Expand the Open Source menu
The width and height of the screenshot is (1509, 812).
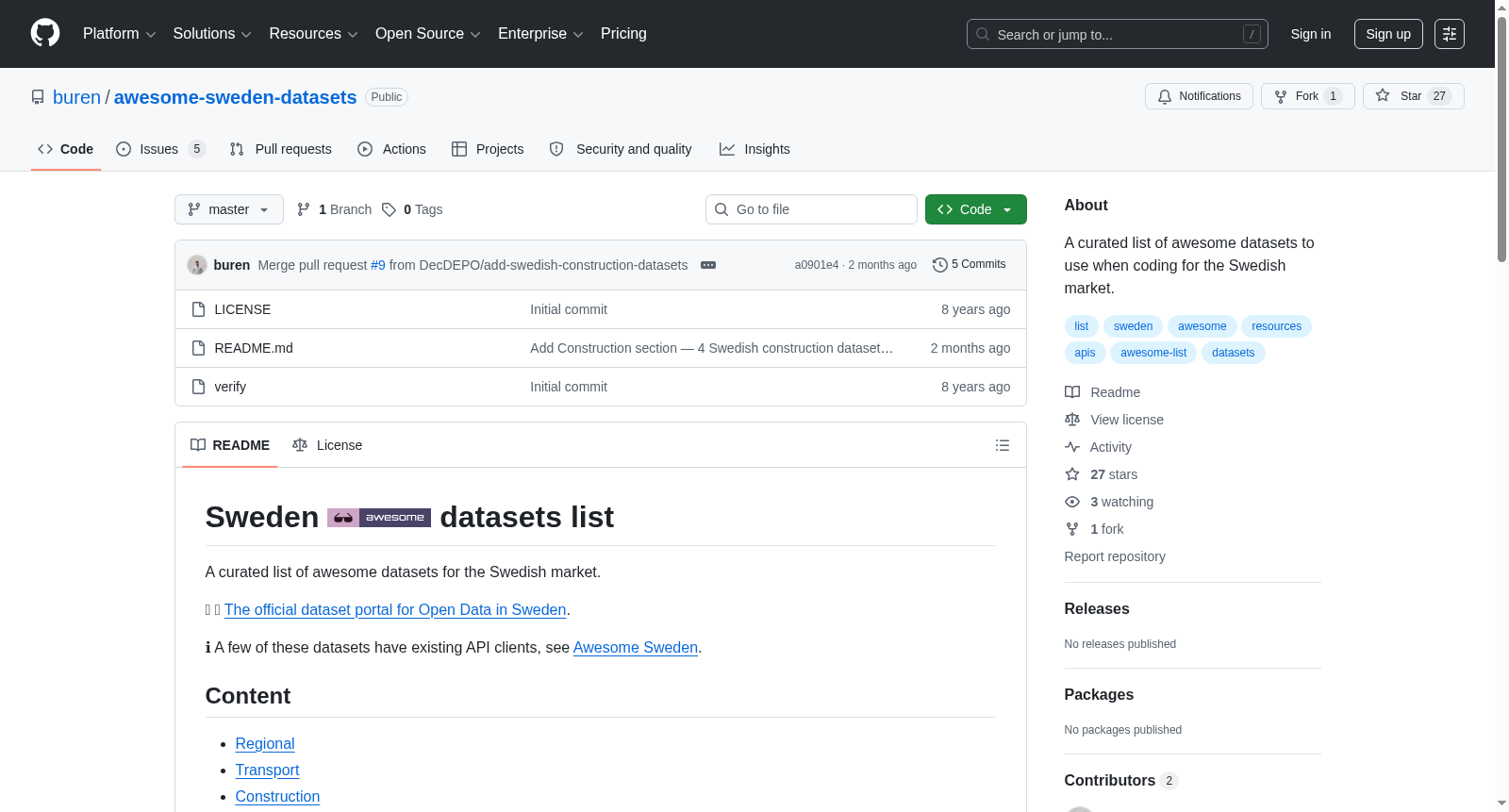coord(428,34)
